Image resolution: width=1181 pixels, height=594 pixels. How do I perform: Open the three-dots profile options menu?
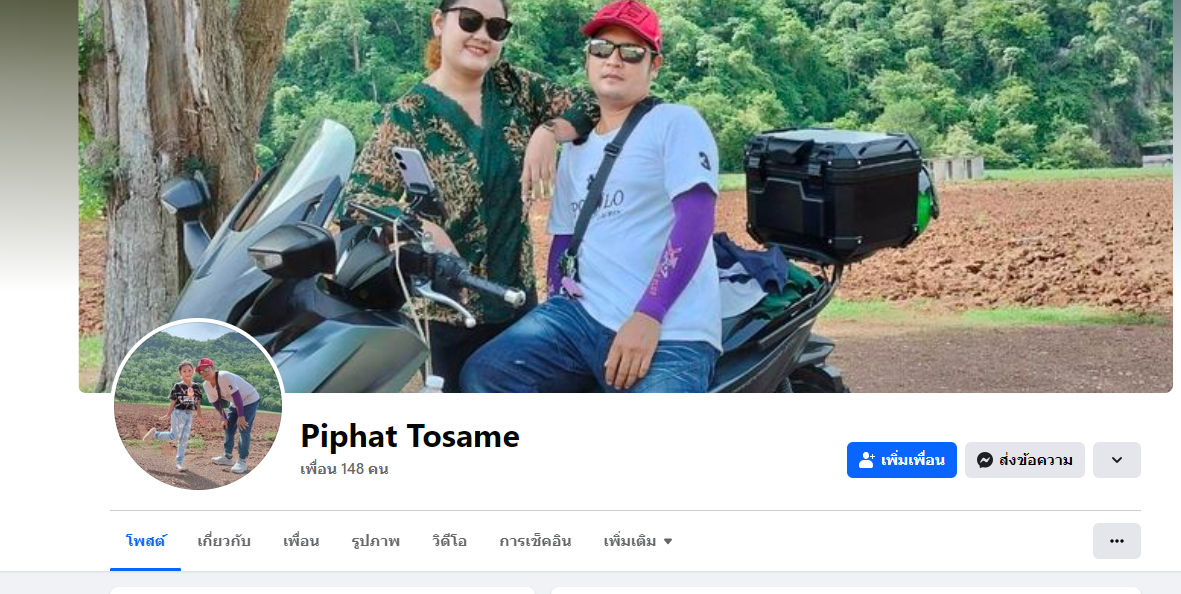1116,541
